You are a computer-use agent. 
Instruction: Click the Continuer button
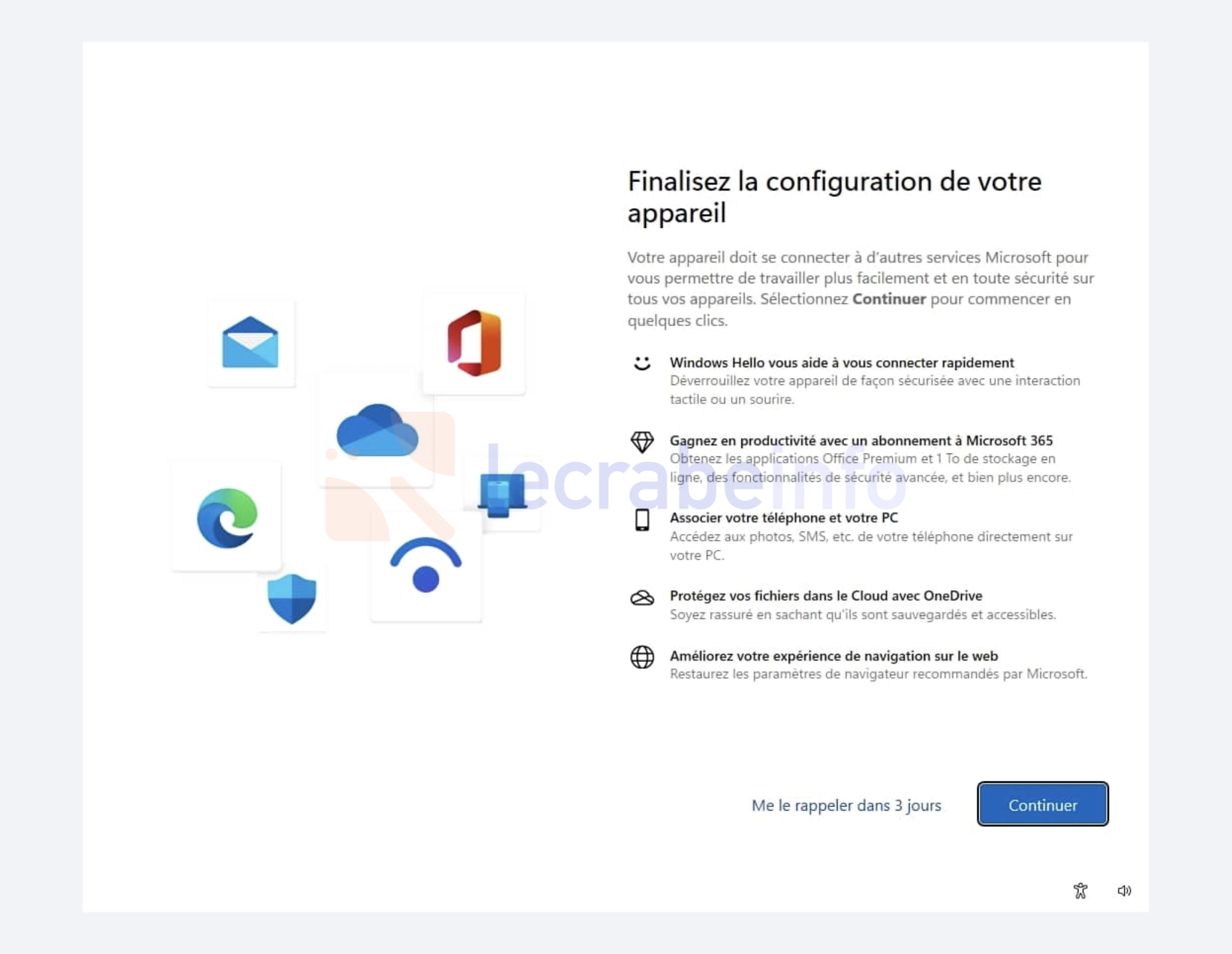point(1042,804)
